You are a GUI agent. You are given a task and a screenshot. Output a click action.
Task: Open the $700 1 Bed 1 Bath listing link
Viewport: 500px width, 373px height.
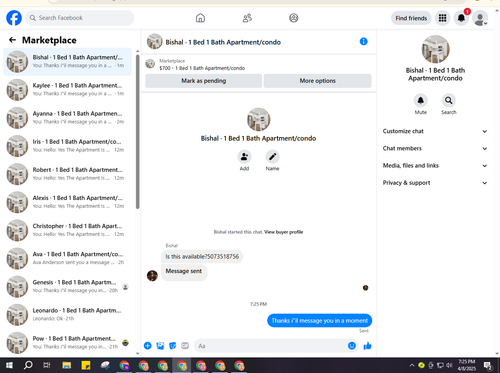pos(202,68)
